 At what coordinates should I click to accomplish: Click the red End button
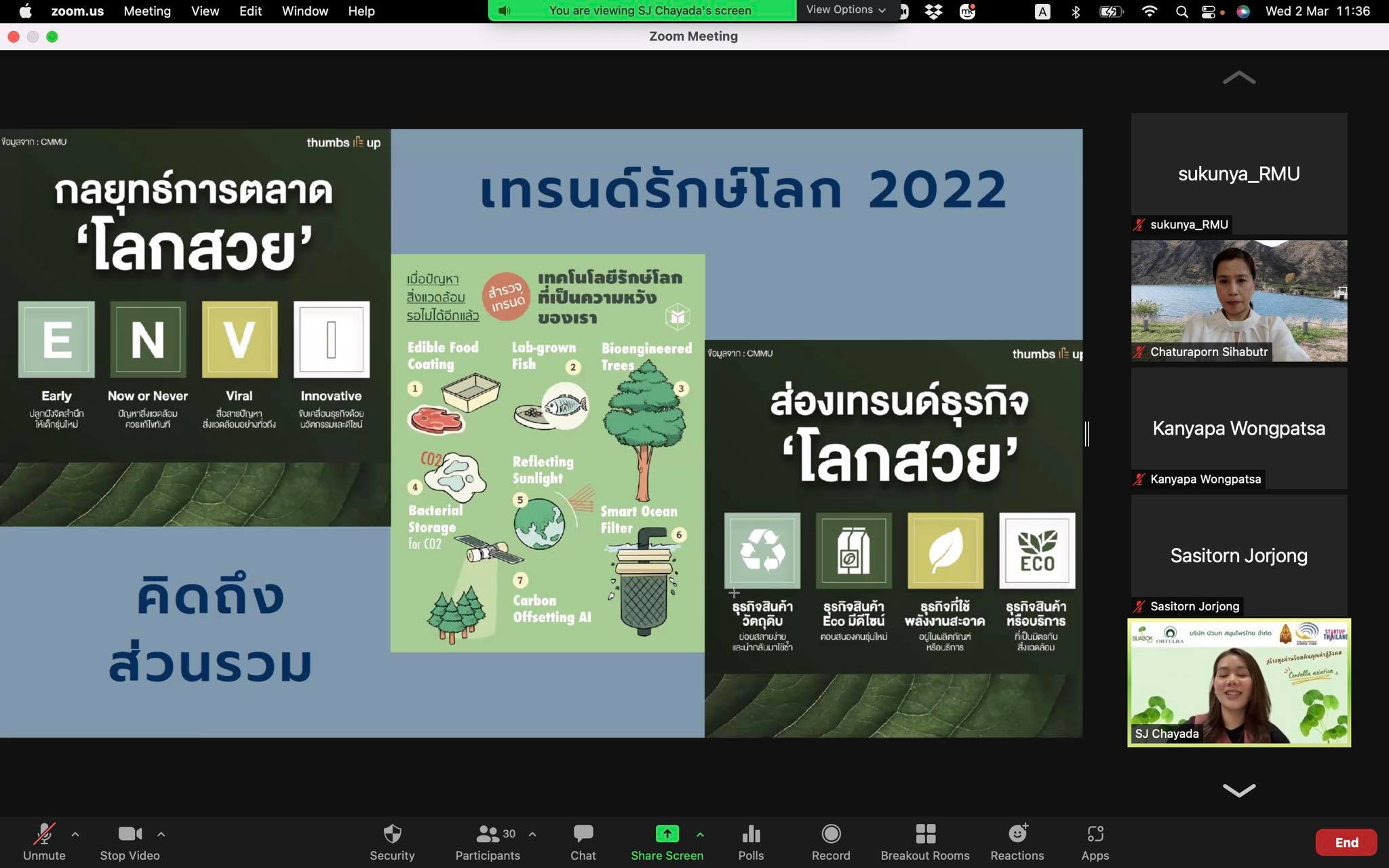tap(1346, 842)
